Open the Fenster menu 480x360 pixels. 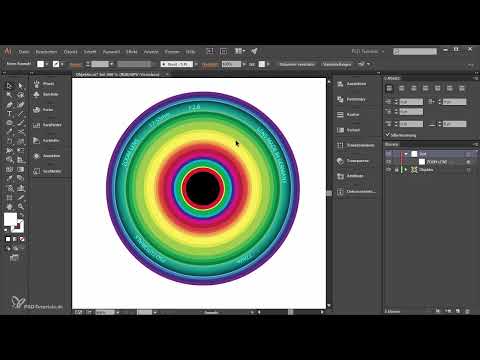click(x=172, y=52)
